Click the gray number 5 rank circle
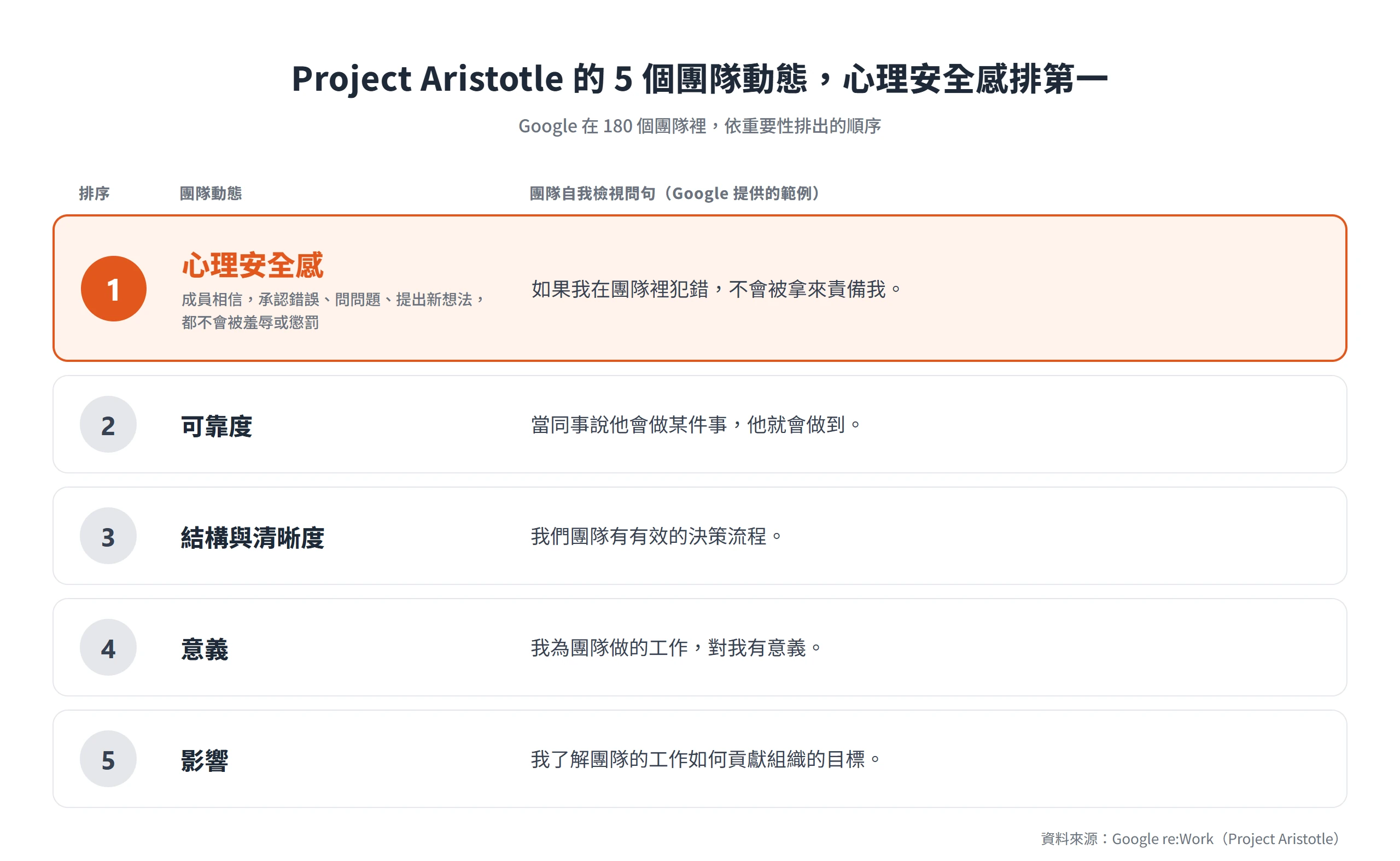The image size is (1400, 861). point(108,760)
